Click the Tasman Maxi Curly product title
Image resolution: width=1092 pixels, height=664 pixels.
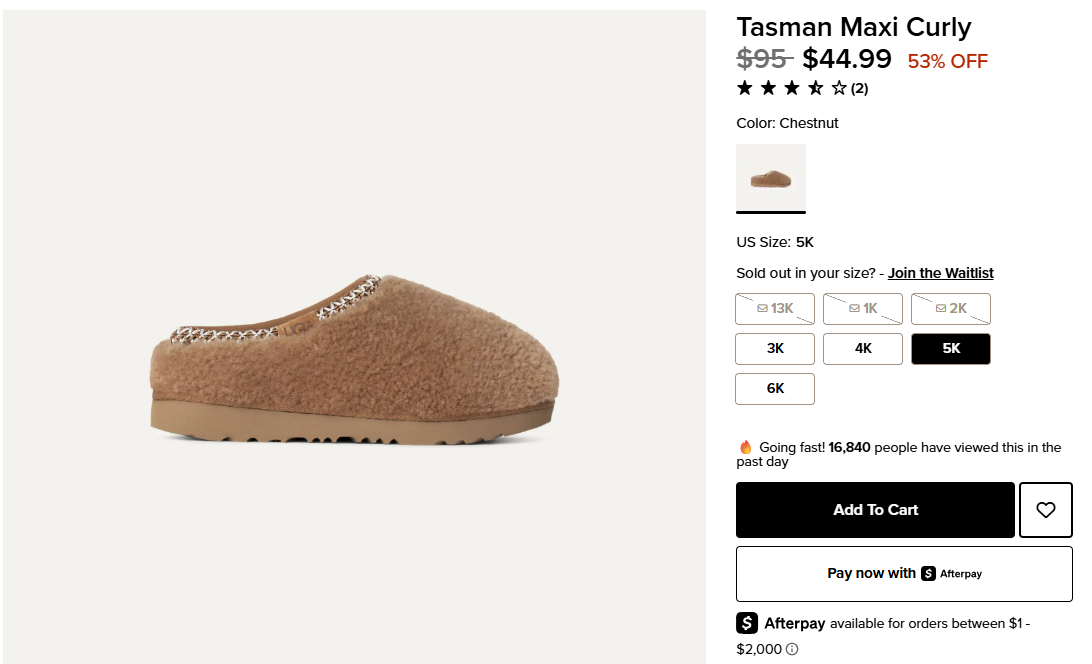point(853,27)
